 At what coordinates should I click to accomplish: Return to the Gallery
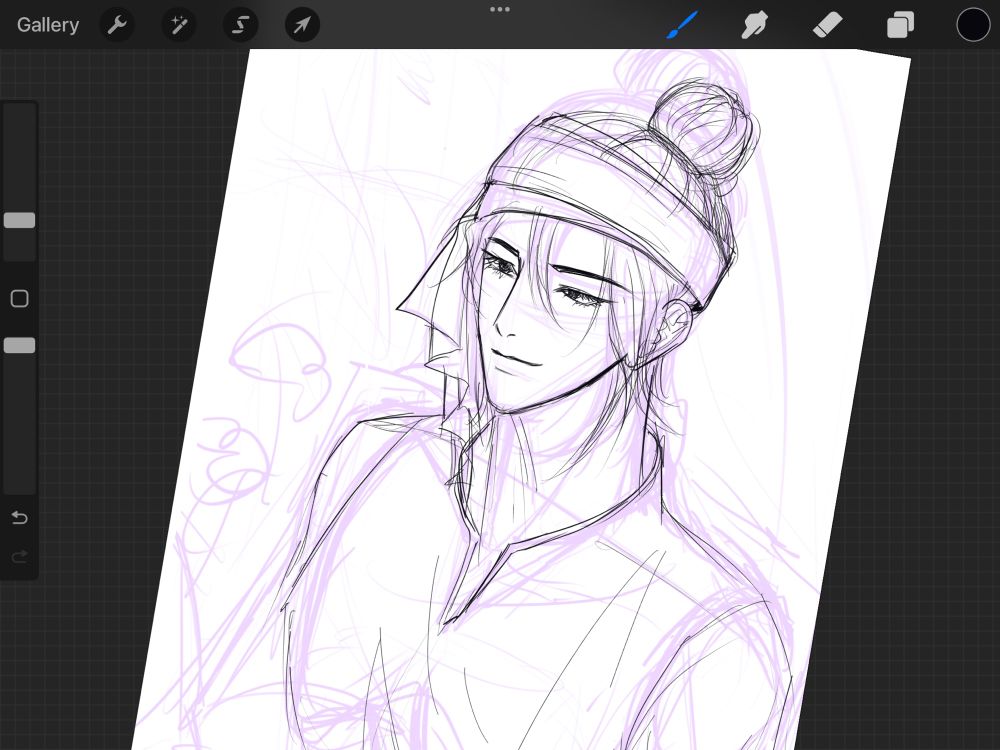pyautogui.click(x=48, y=25)
